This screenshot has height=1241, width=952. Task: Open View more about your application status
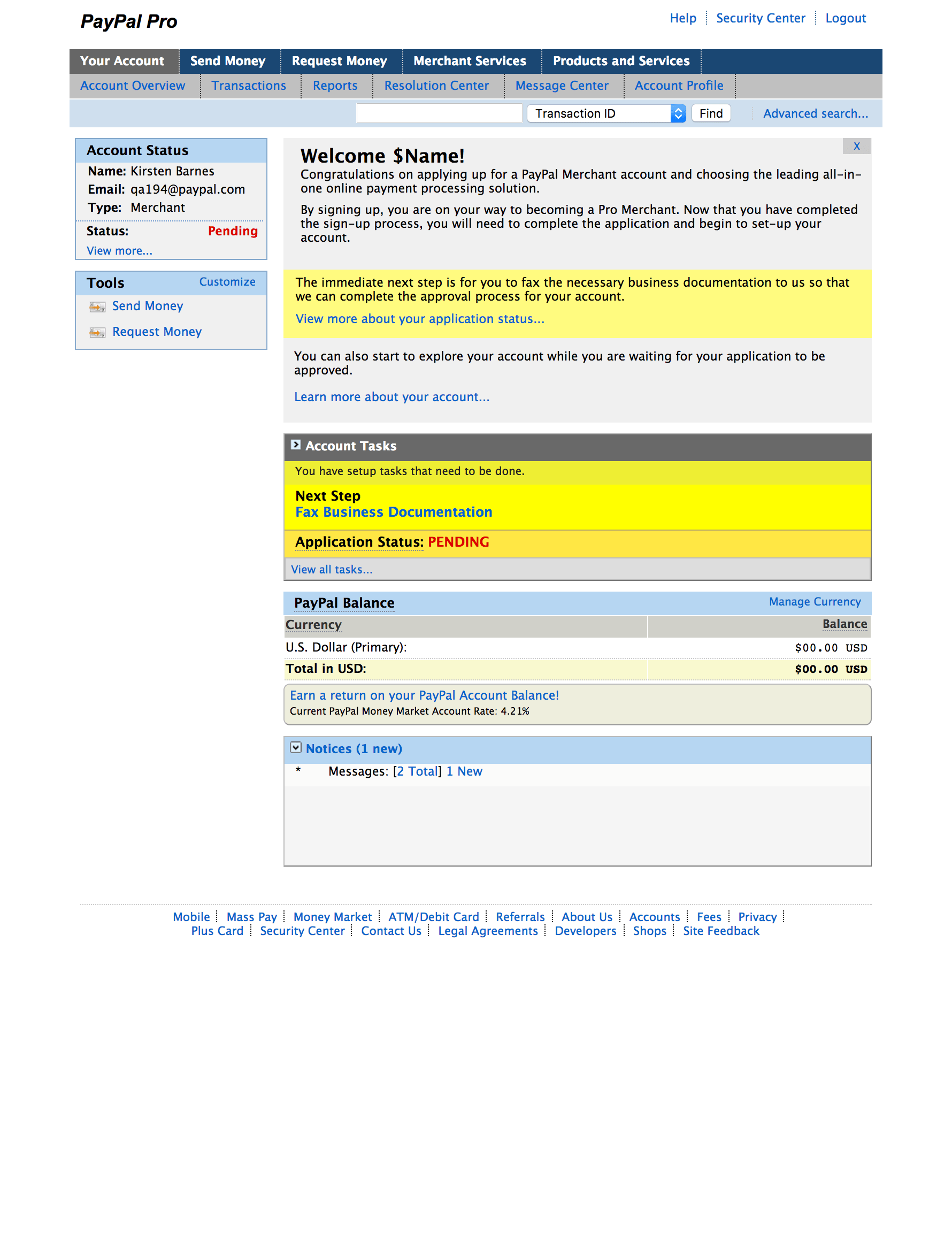[x=420, y=318]
